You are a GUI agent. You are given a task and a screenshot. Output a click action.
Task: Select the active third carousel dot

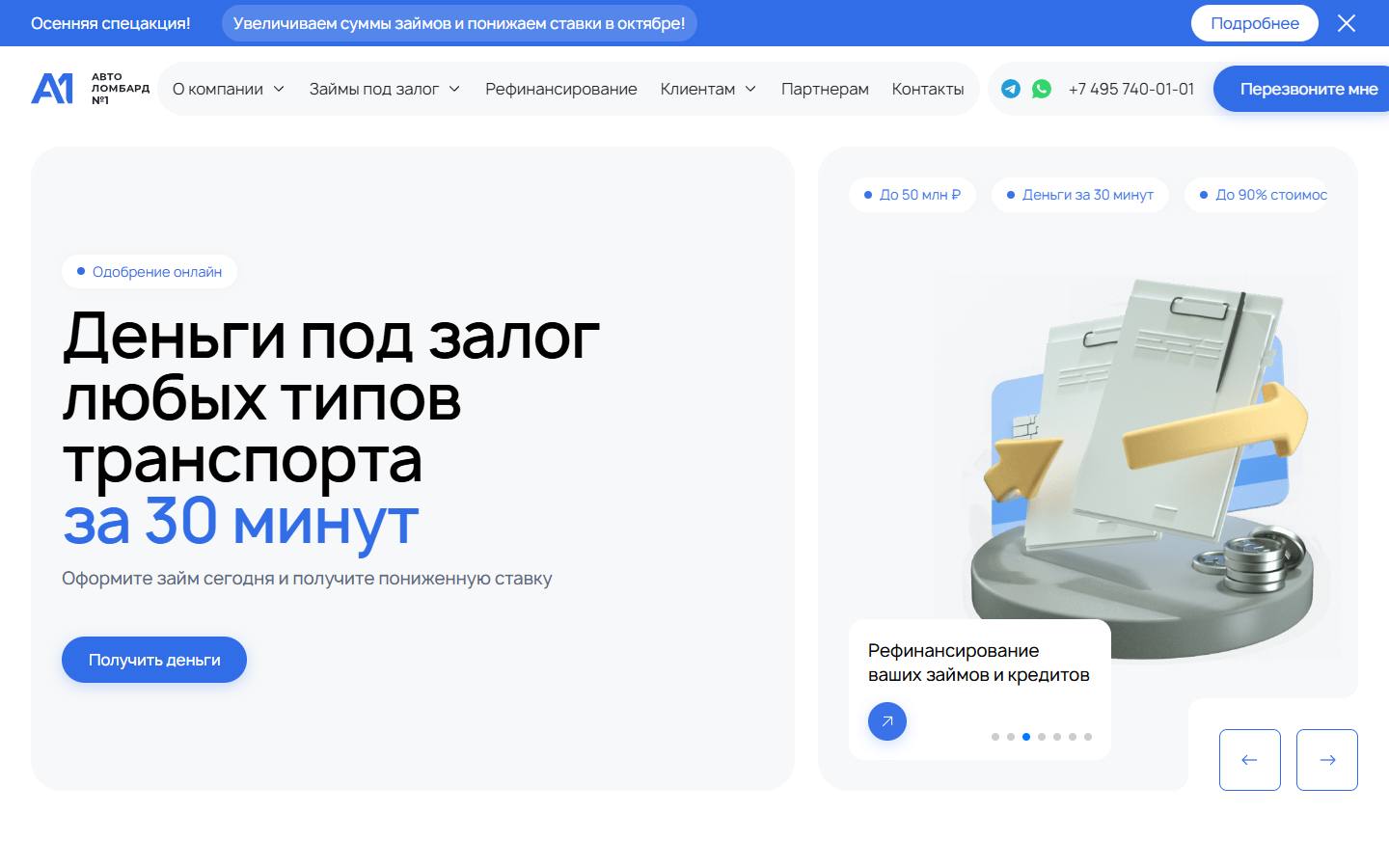1026,737
